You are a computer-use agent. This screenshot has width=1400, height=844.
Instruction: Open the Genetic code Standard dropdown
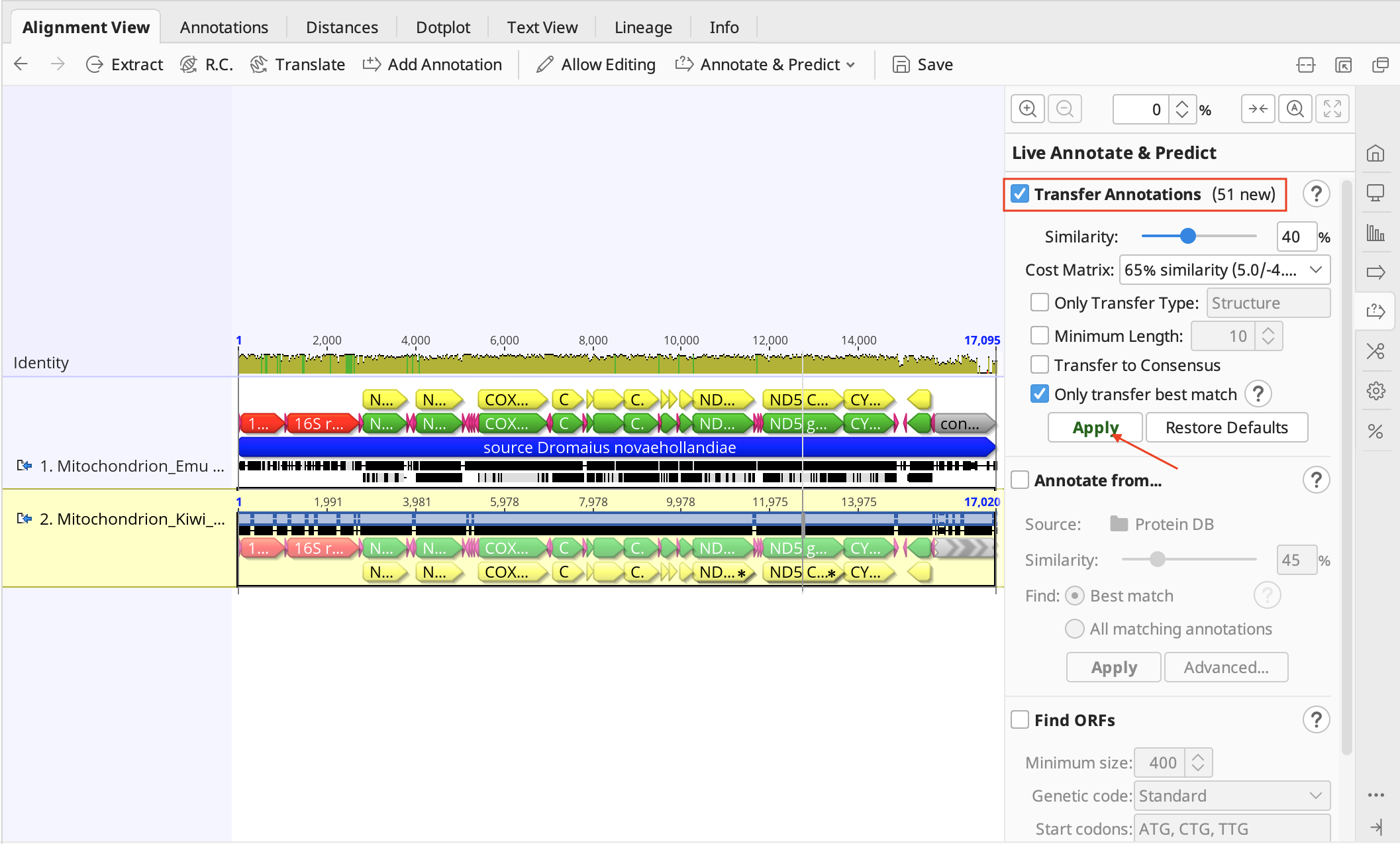click(x=1230, y=796)
